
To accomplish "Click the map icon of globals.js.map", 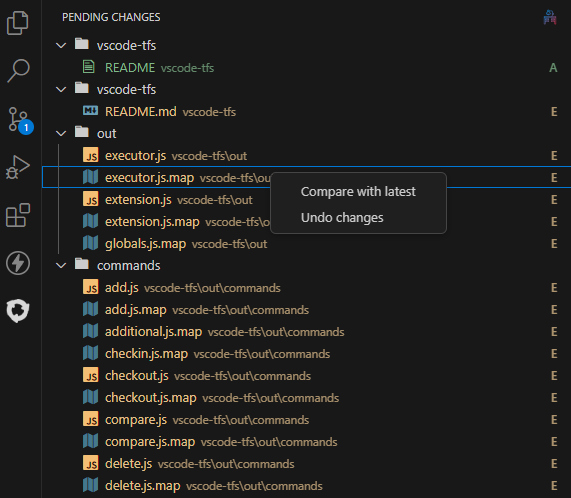I will [x=90, y=243].
